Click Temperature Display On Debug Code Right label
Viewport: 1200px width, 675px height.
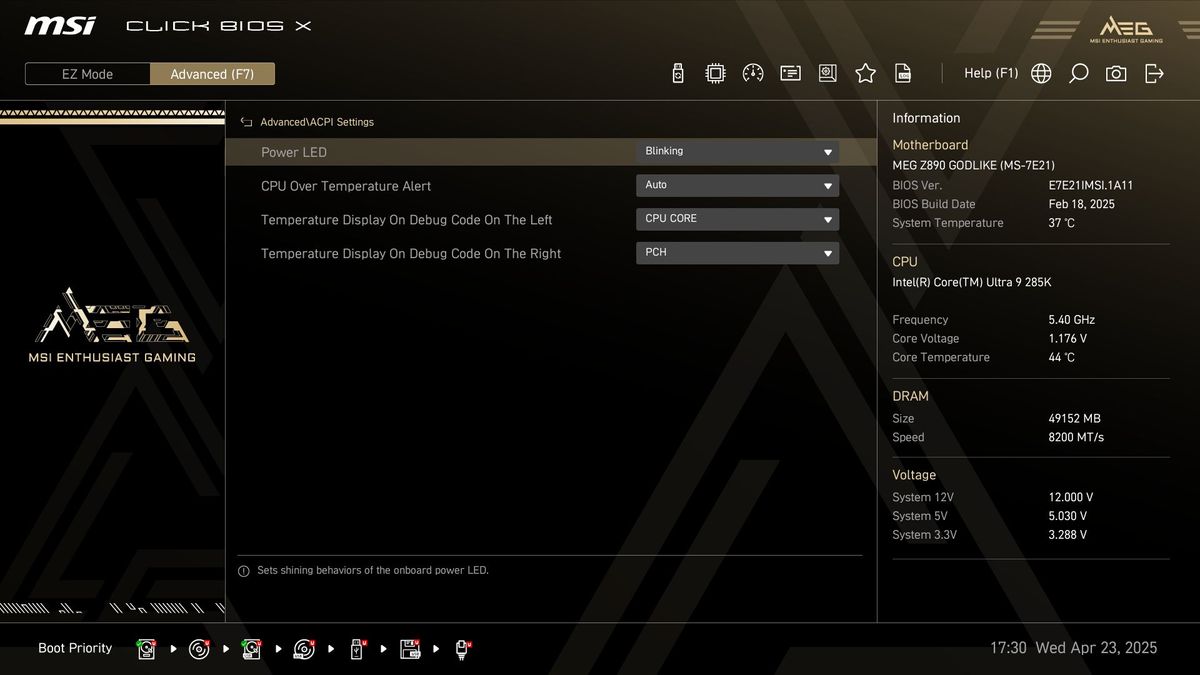tap(411, 254)
